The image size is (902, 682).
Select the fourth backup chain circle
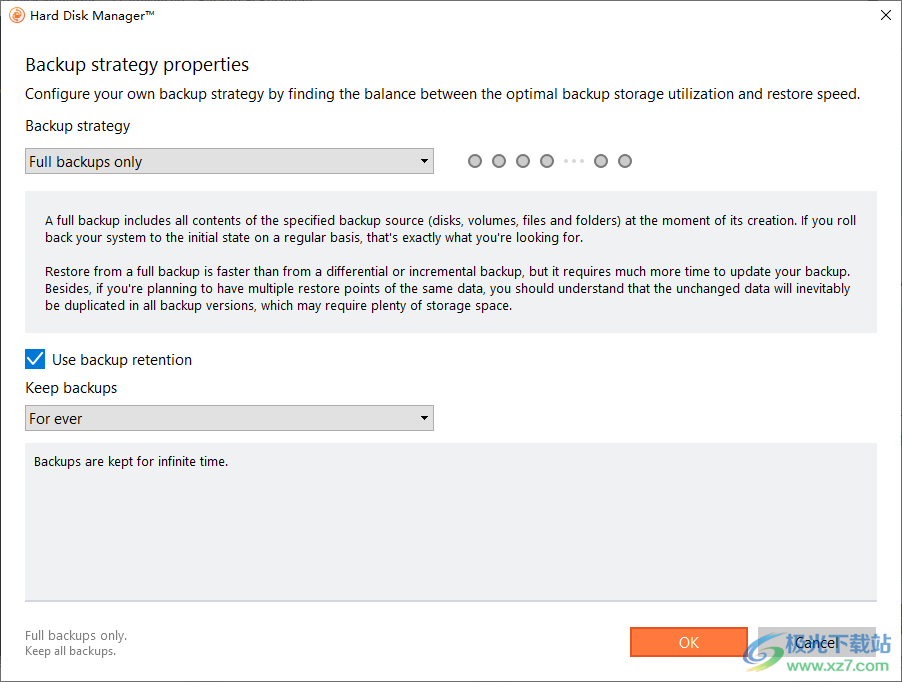pos(547,161)
